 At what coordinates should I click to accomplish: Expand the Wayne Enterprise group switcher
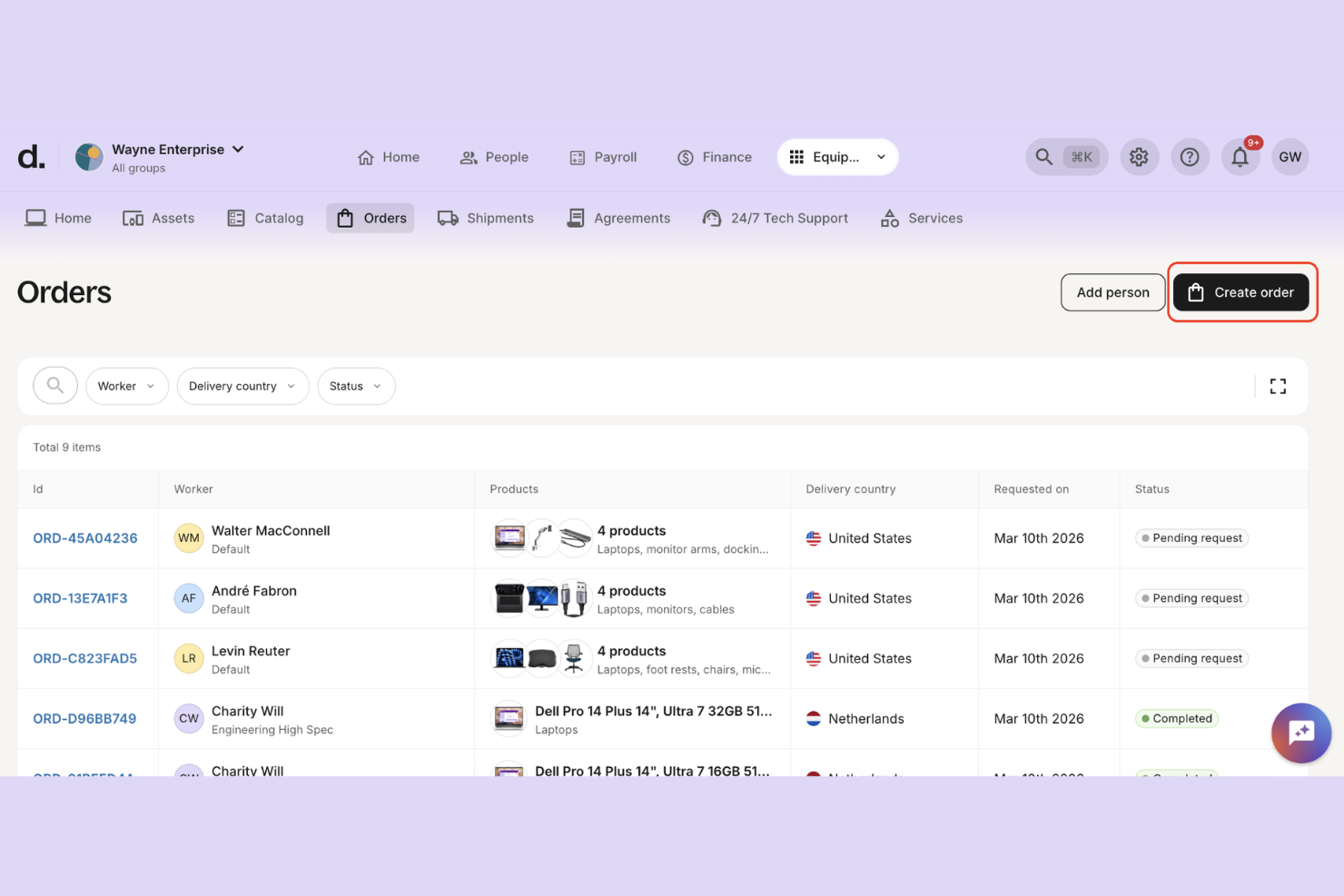coord(238,149)
